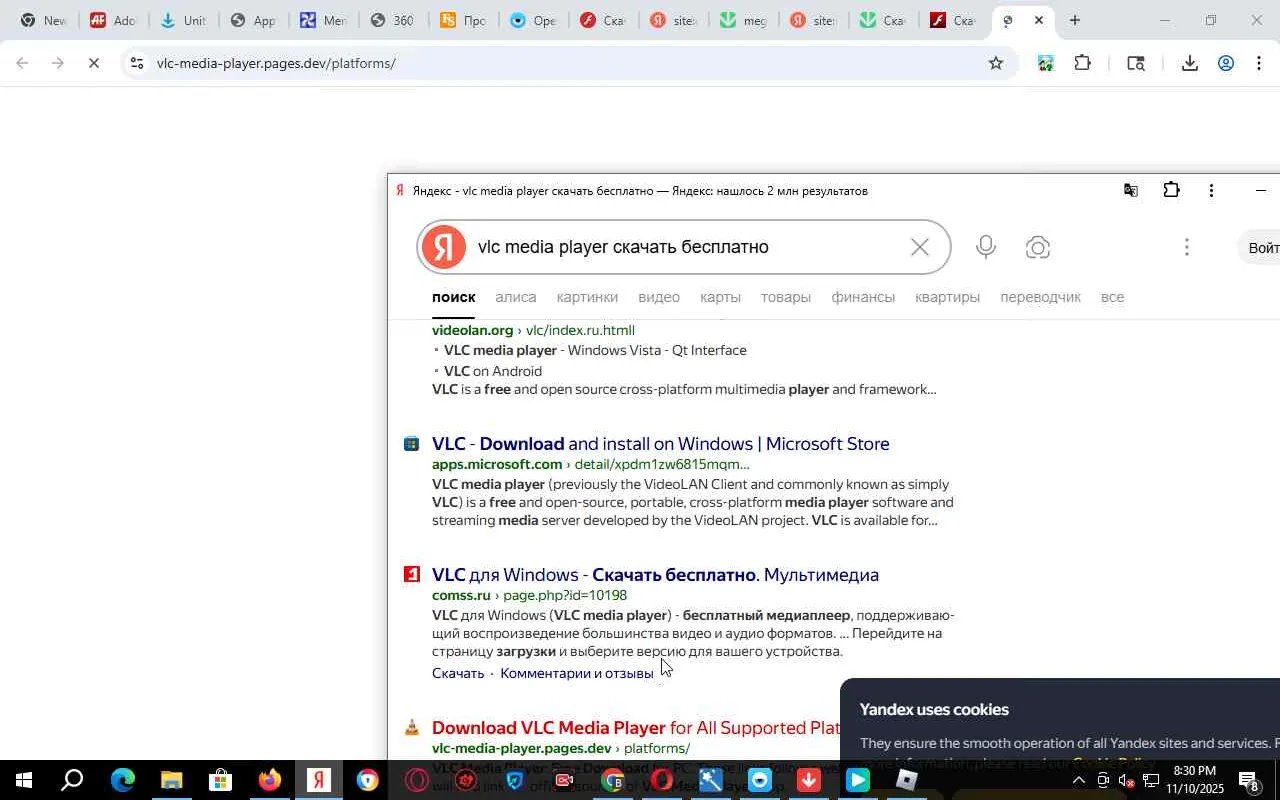Screen dimensions: 1280x800
Task: Open File Explorer from taskbar
Action: 171,780
